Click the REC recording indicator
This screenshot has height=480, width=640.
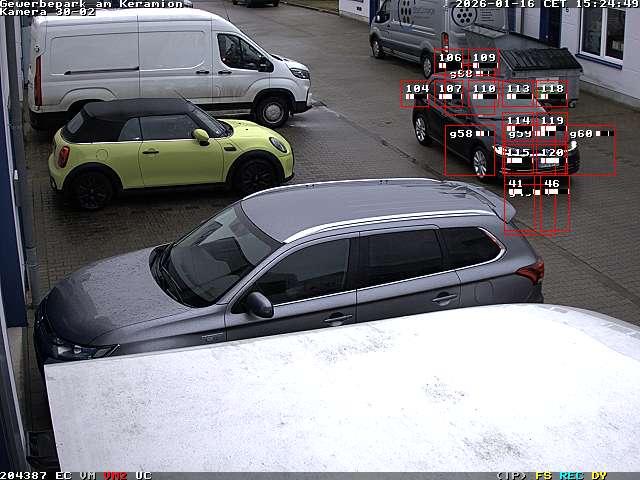pyautogui.click(x=571, y=475)
